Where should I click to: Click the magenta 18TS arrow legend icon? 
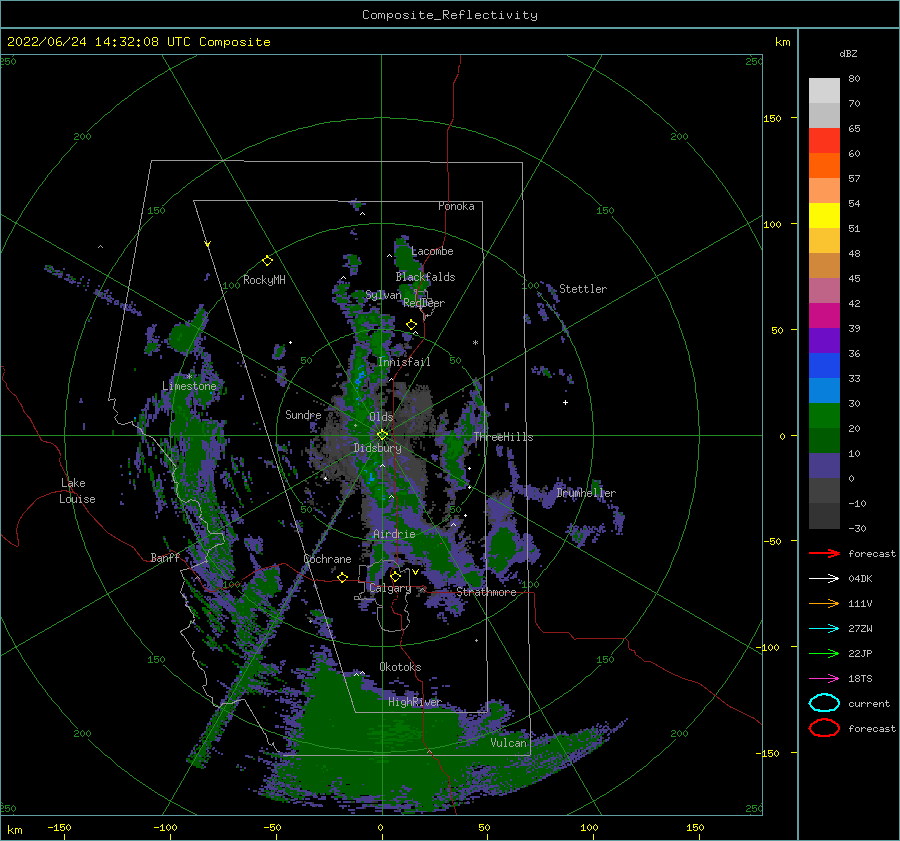tap(824, 679)
